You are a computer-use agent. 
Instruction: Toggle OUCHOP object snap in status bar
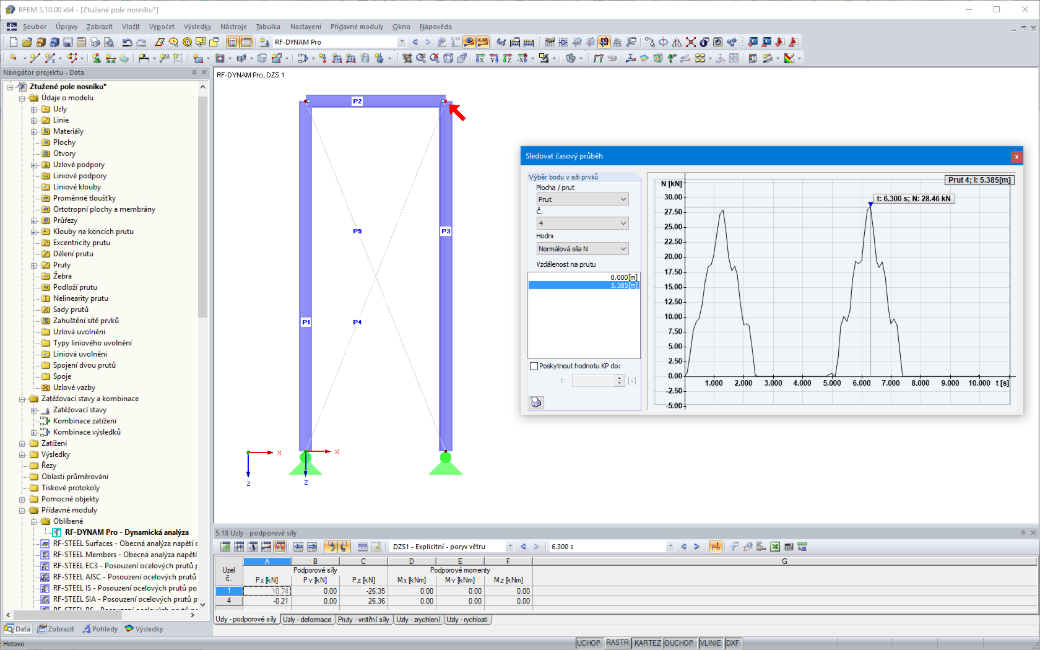[x=680, y=643]
